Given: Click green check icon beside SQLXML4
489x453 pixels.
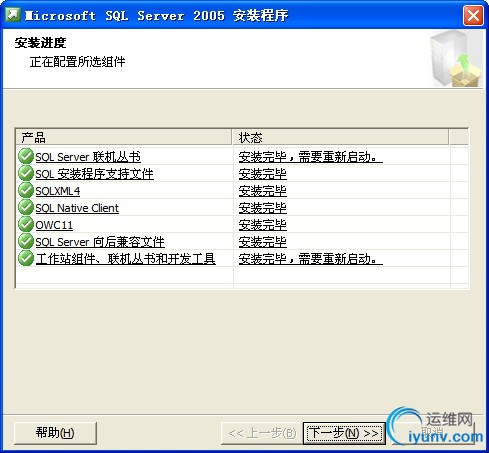Looking at the screenshot, I should tap(26, 190).
